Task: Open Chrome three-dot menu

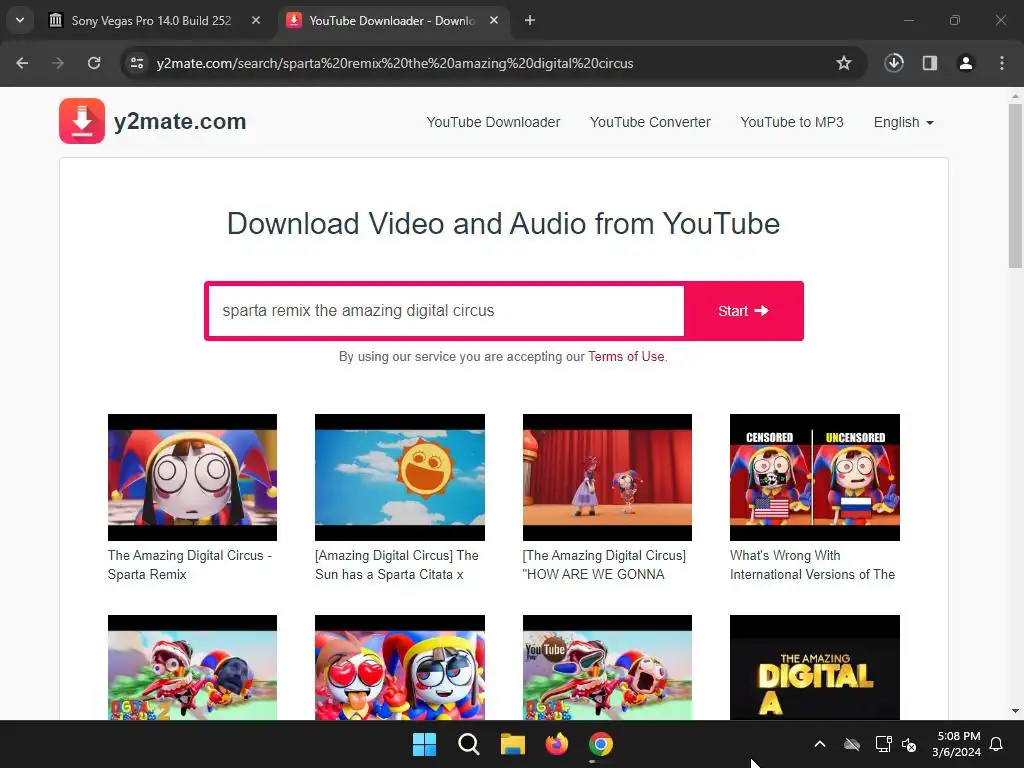Action: [1002, 63]
